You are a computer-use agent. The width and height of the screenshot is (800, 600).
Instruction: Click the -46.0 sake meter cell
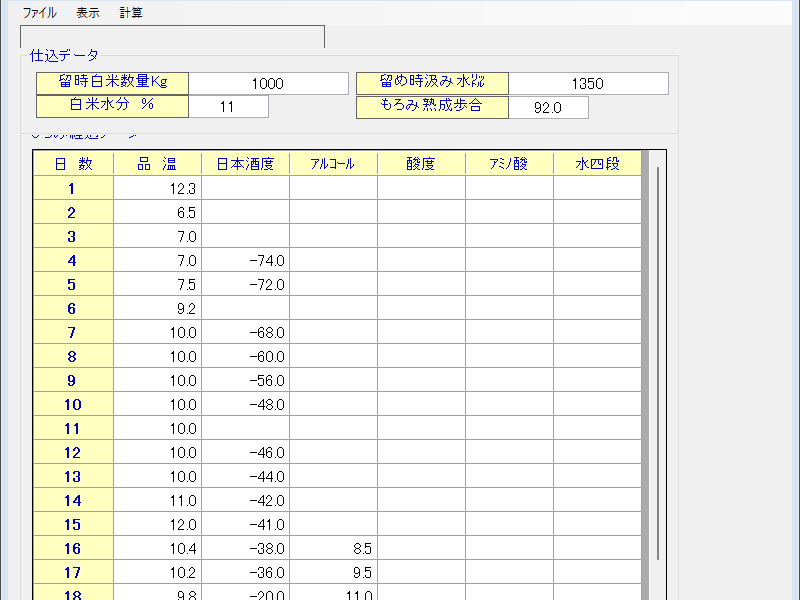245,452
